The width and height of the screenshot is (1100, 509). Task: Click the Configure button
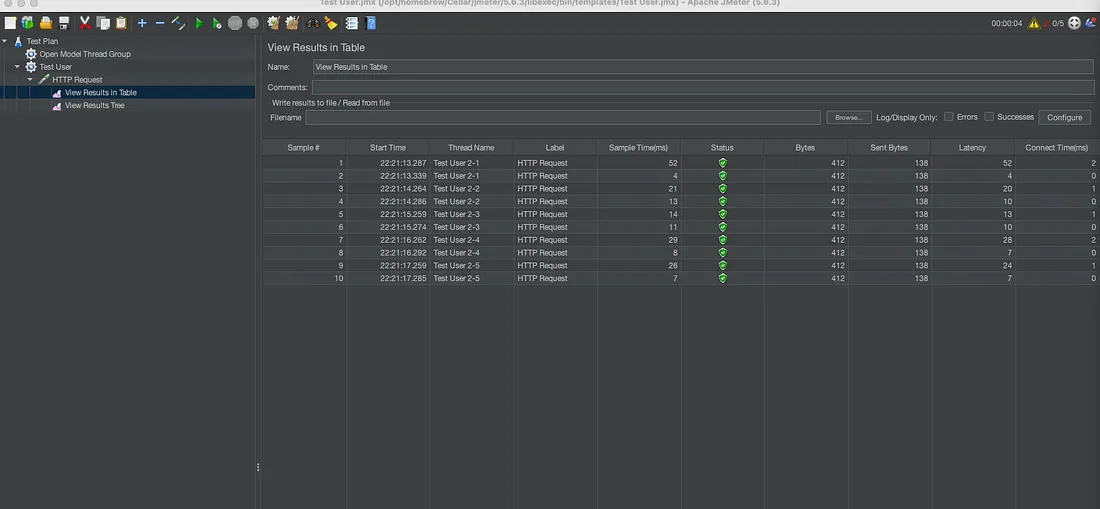pyautogui.click(x=1064, y=118)
